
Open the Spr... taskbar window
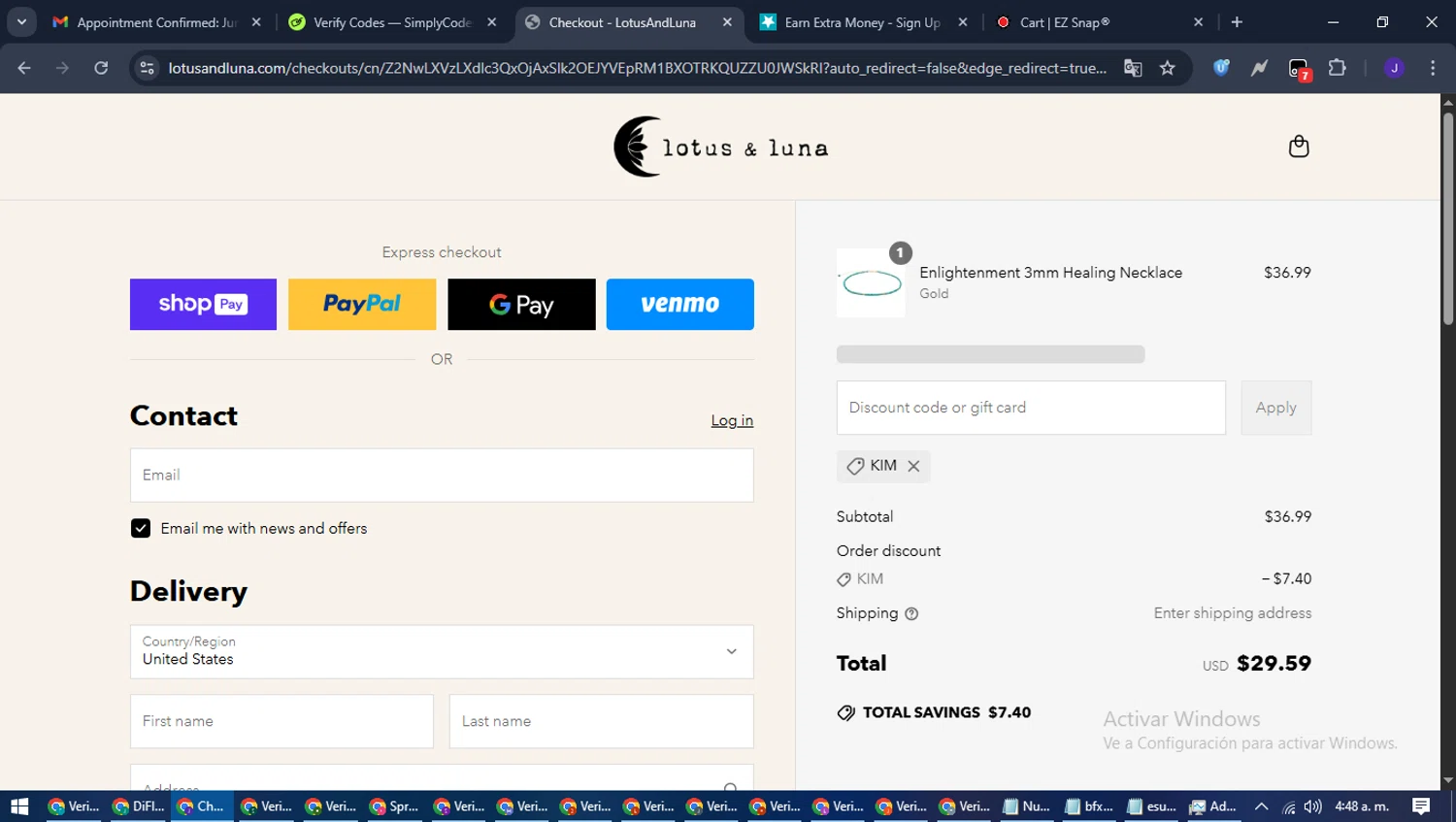tap(394, 806)
